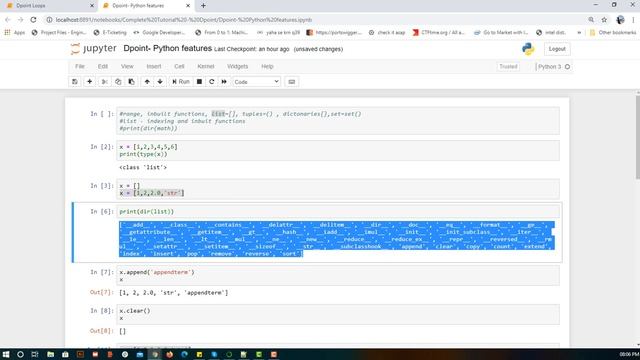
Task: Reload the current page
Action: 33,20
